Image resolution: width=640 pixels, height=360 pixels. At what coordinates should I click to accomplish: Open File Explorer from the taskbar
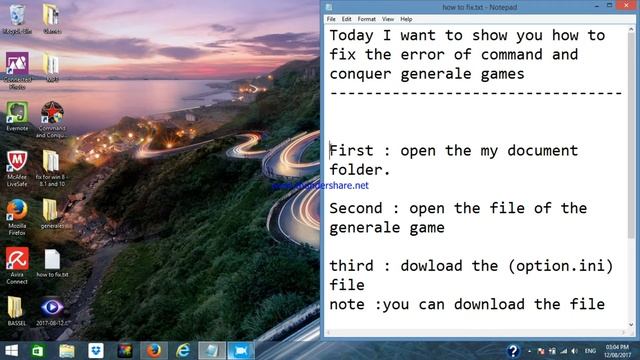pyautogui.click(x=67, y=351)
